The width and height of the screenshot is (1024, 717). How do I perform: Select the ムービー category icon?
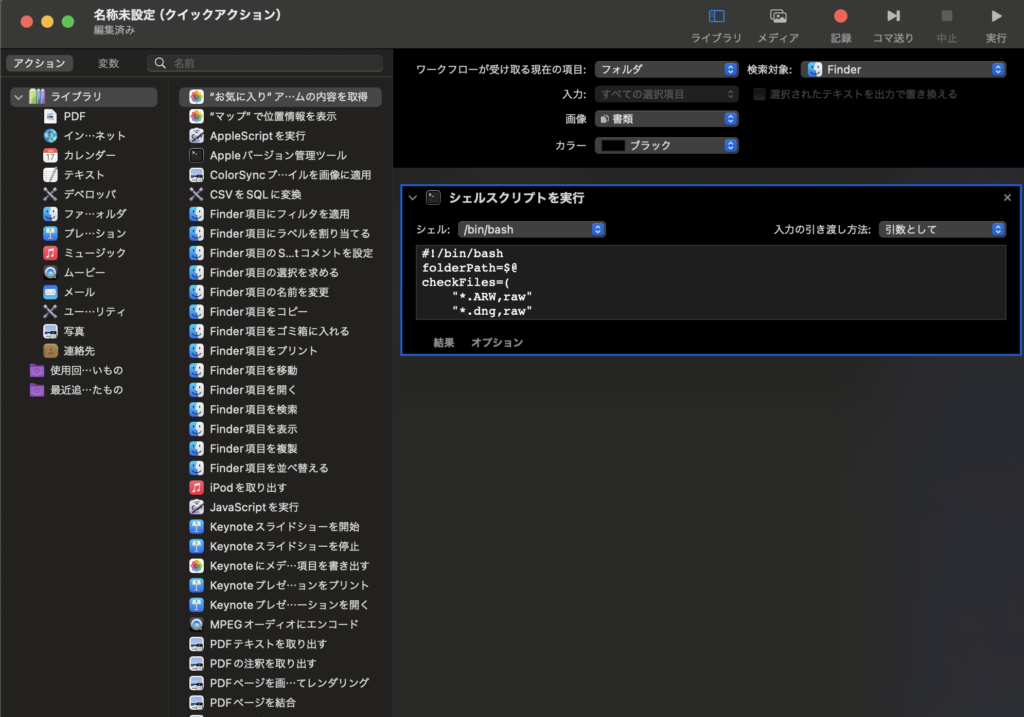pyautogui.click(x=50, y=272)
